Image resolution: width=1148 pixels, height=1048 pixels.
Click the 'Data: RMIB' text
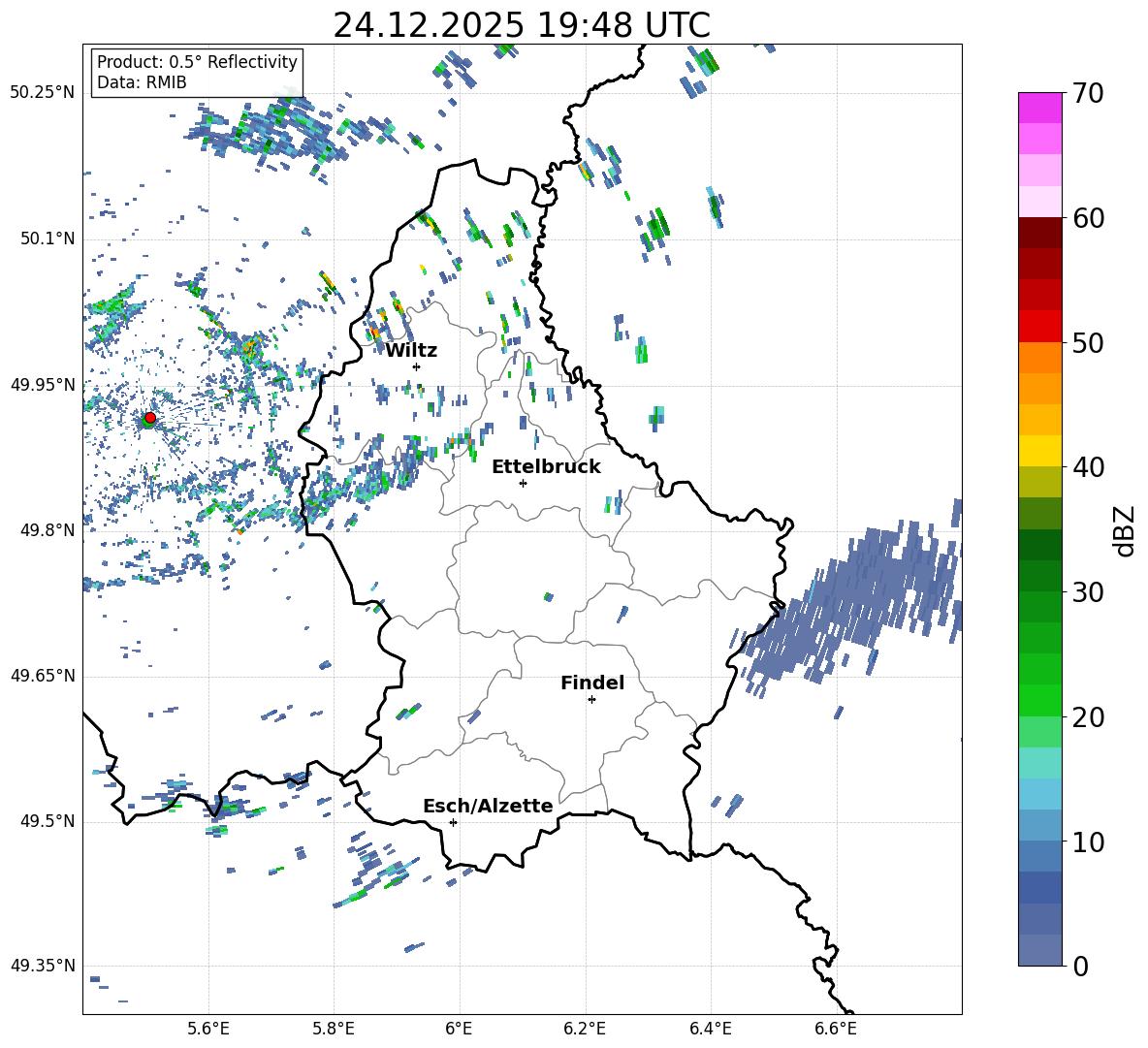(x=142, y=82)
